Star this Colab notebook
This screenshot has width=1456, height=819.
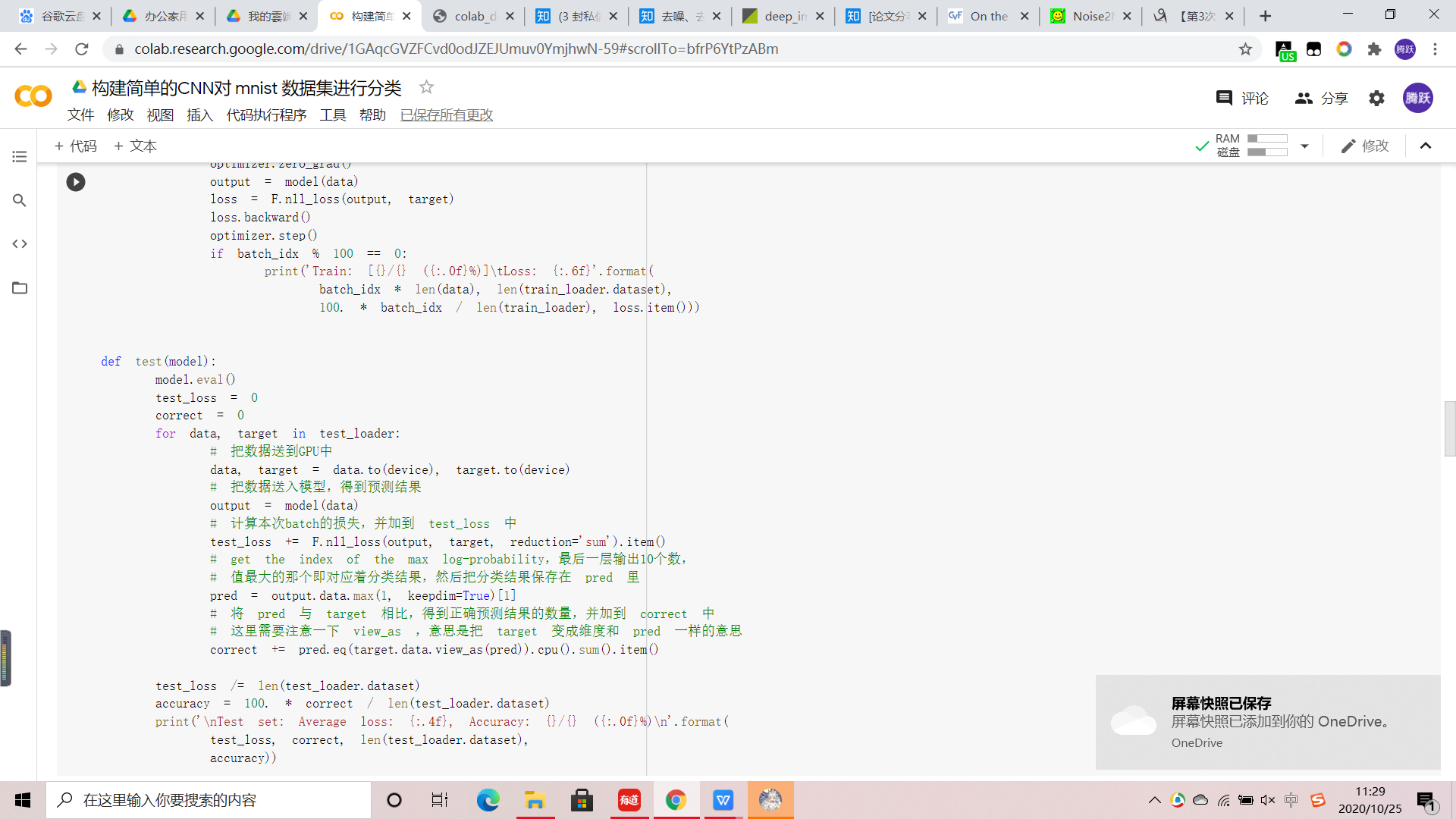click(426, 87)
